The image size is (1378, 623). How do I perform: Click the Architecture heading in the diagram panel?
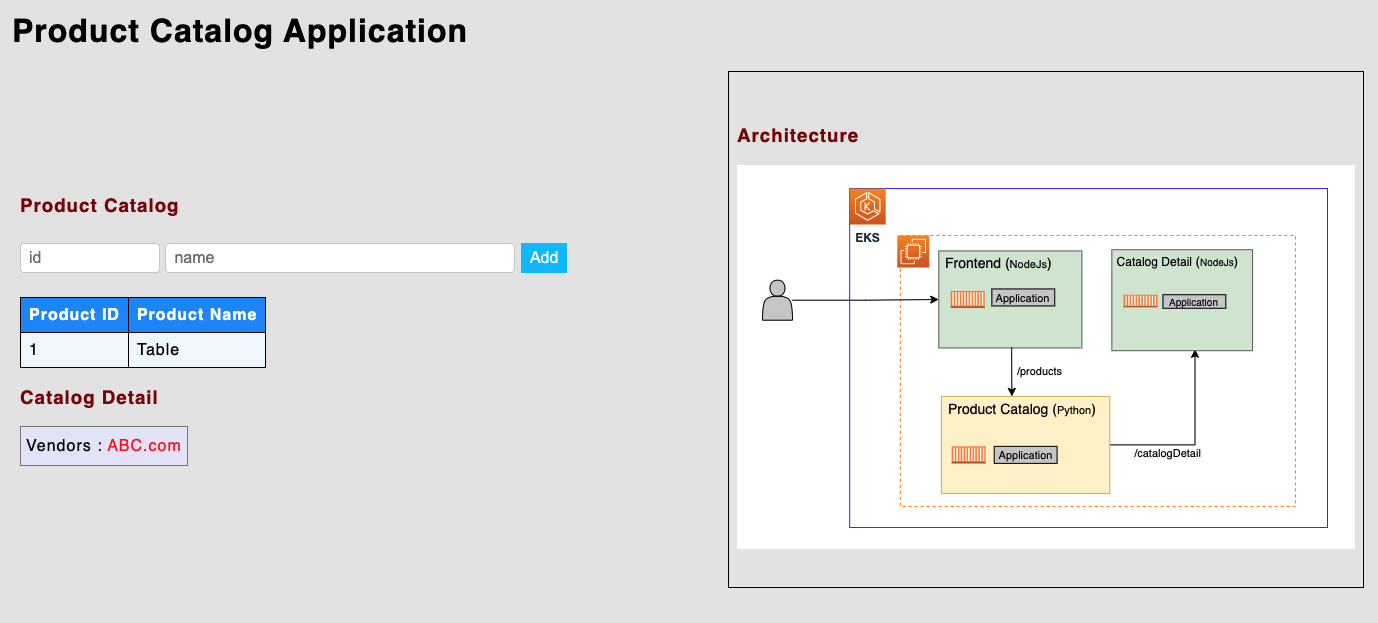click(x=797, y=135)
